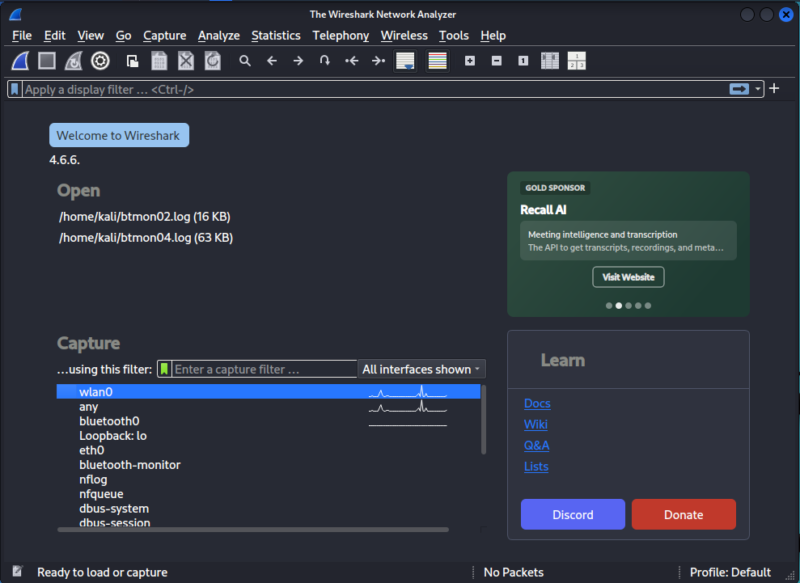Viewport: 800px width, 583px height.
Task: Open the Help menu
Action: point(493,36)
